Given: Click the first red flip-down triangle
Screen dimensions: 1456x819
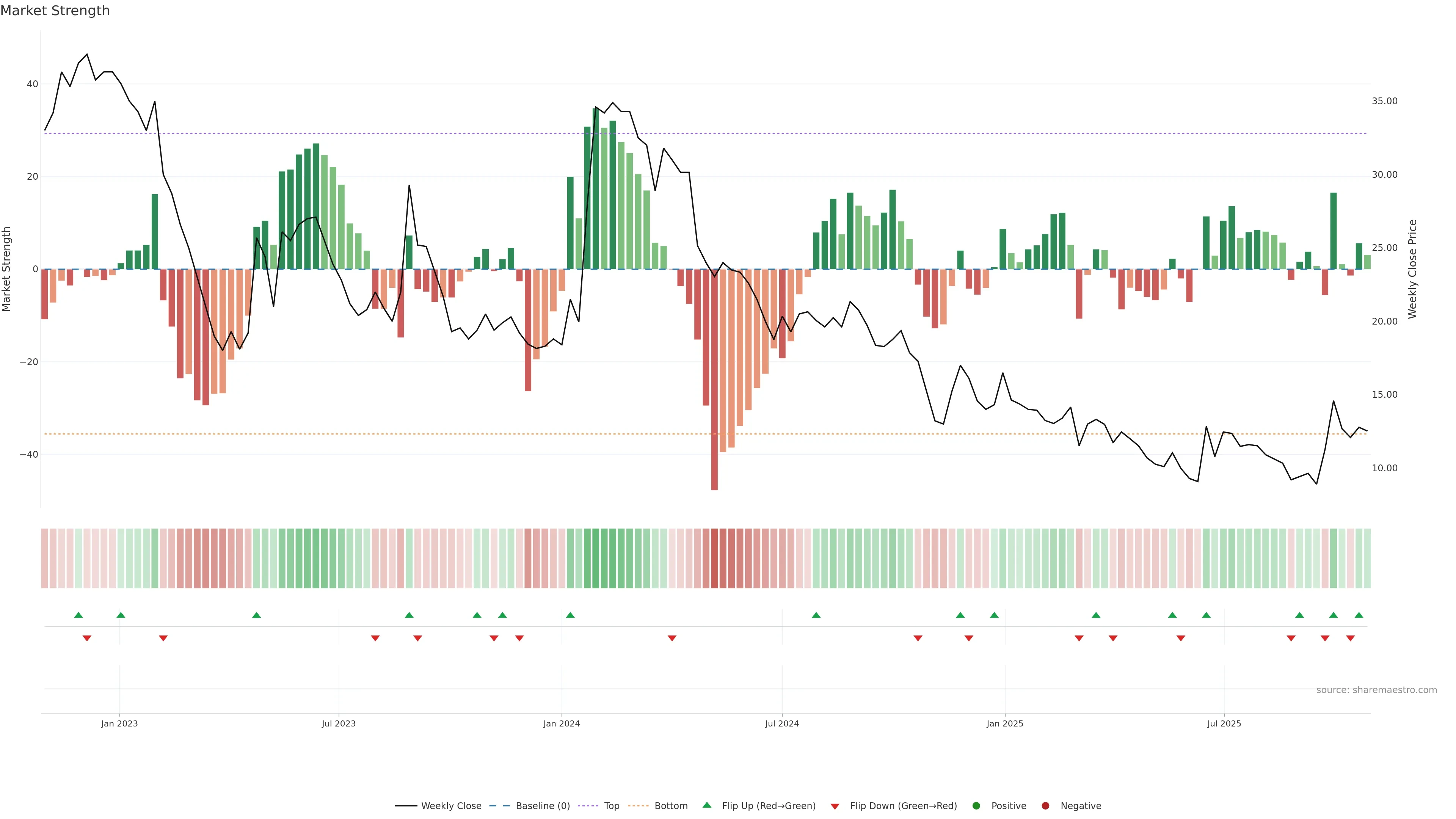Looking at the screenshot, I should 87,638.
